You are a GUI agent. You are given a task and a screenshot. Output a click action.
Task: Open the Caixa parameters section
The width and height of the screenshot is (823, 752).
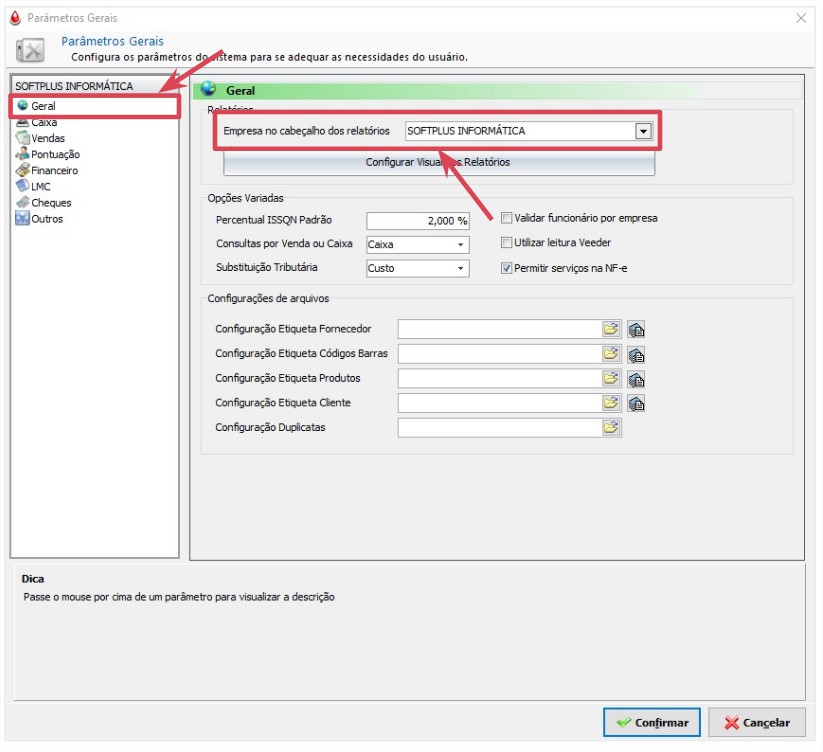tap(44, 122)
